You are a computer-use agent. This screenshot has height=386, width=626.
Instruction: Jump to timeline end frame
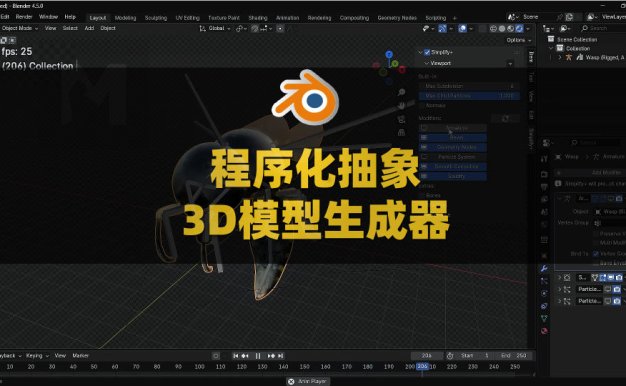pos(281,356)
